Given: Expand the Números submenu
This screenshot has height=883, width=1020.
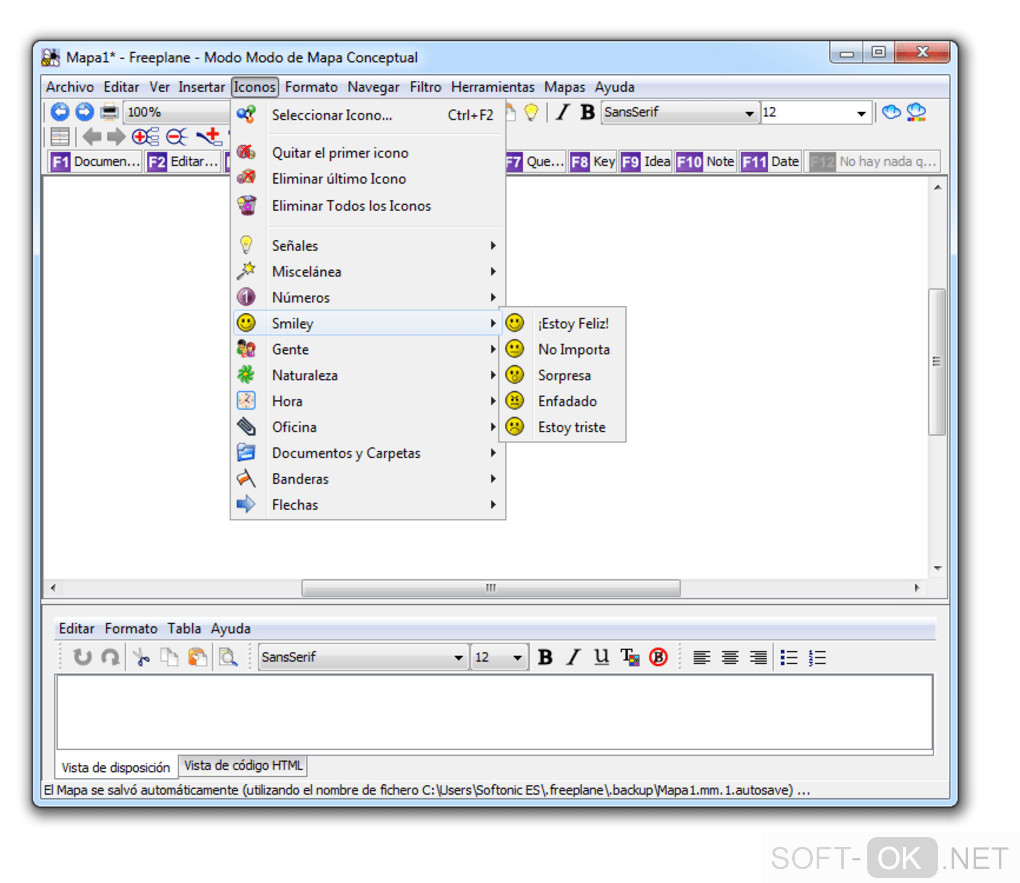Looking at the screenshot, I should coord(368,297).
